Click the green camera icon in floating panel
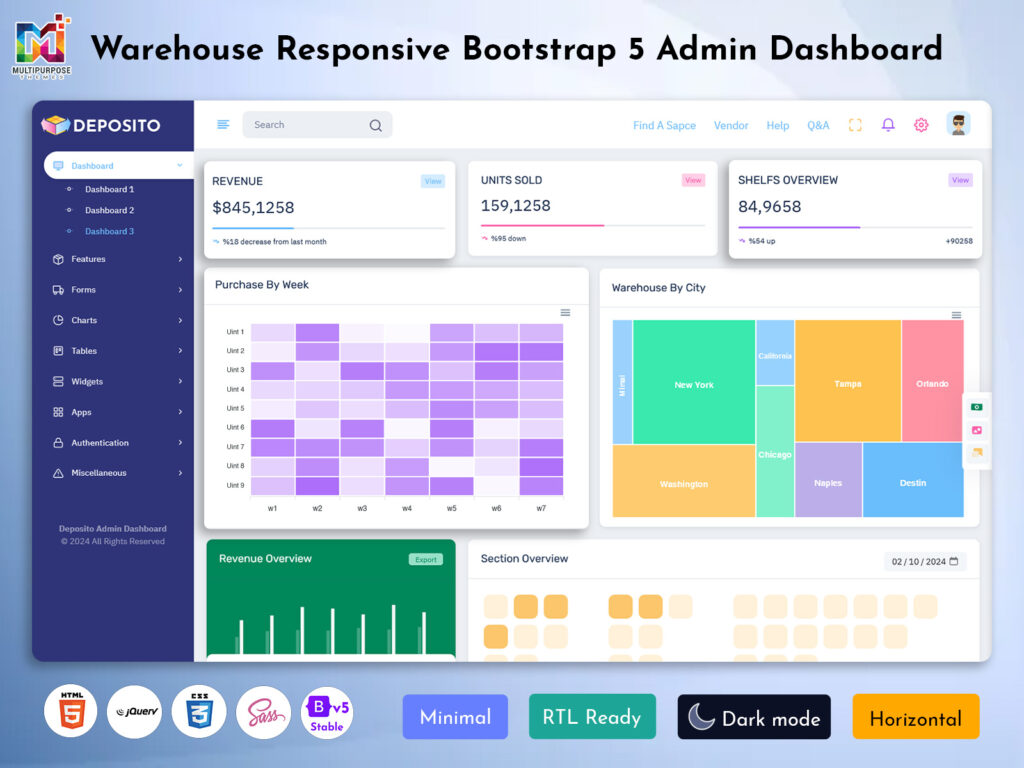Image resolution: width=1024 pixels, height=768 pixels. tap(977, 407)
